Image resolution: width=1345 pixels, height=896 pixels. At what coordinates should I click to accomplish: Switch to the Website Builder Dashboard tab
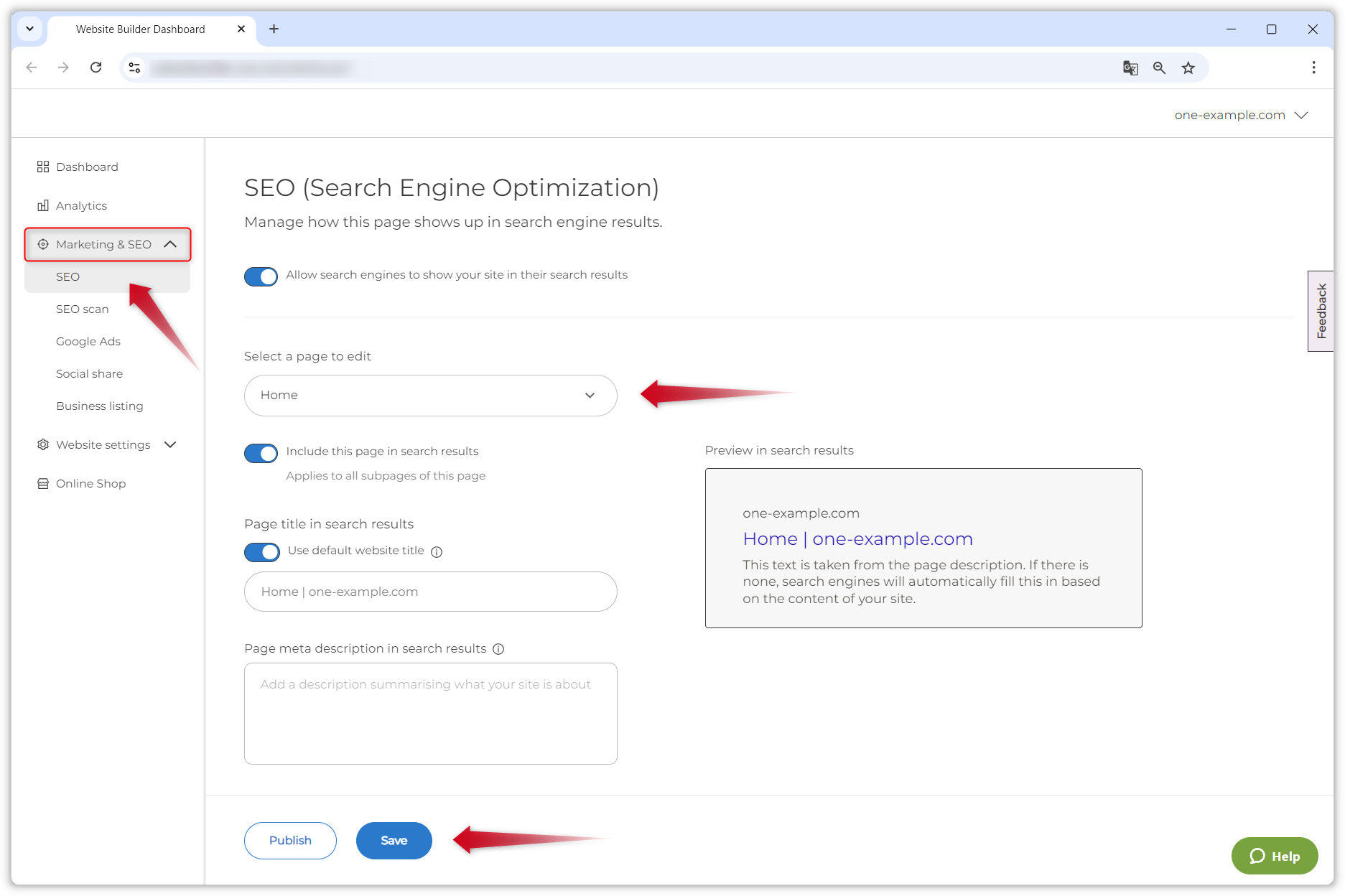(140, 29)
